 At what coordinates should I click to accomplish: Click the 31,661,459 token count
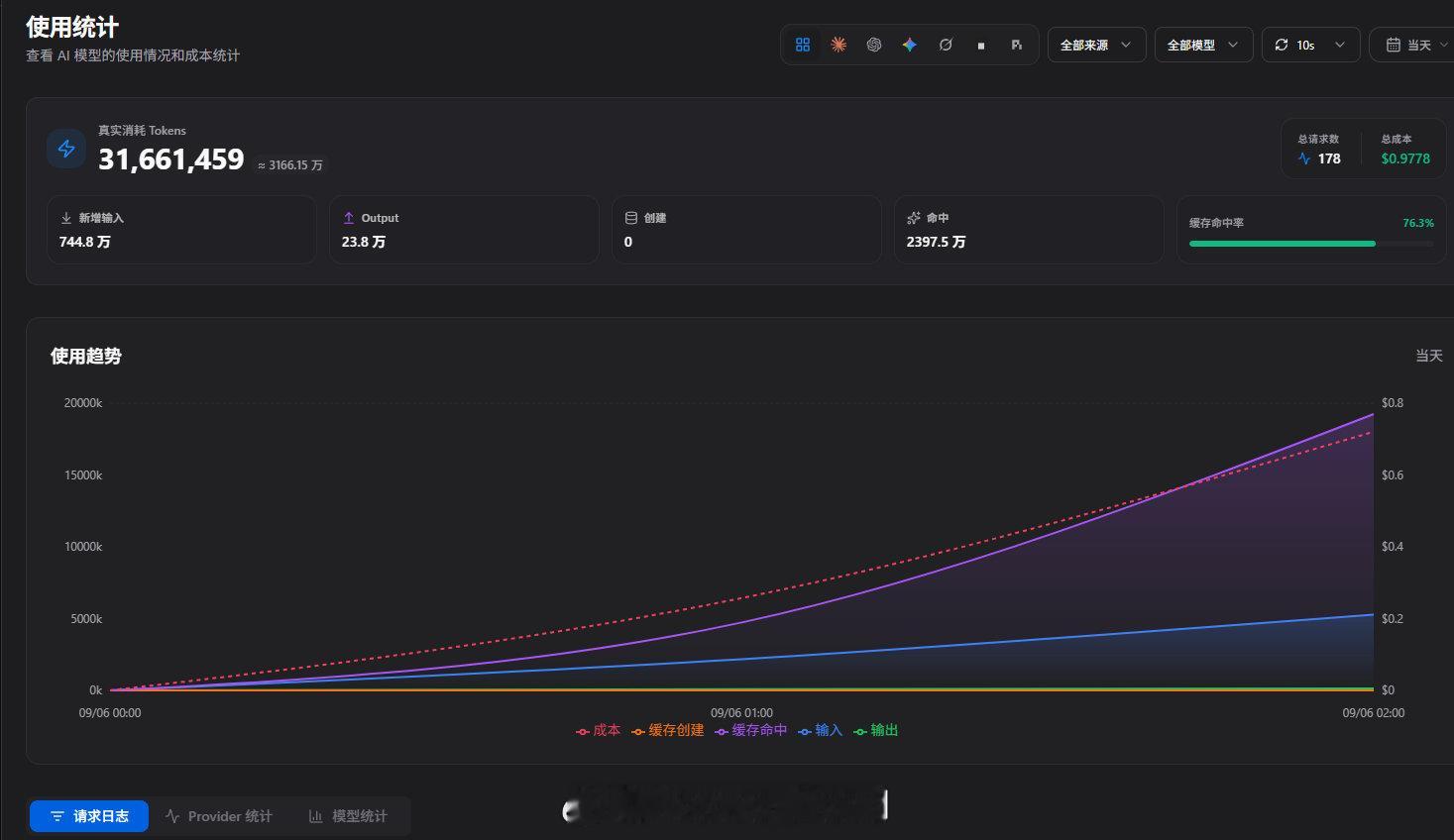tap(171, 158)
